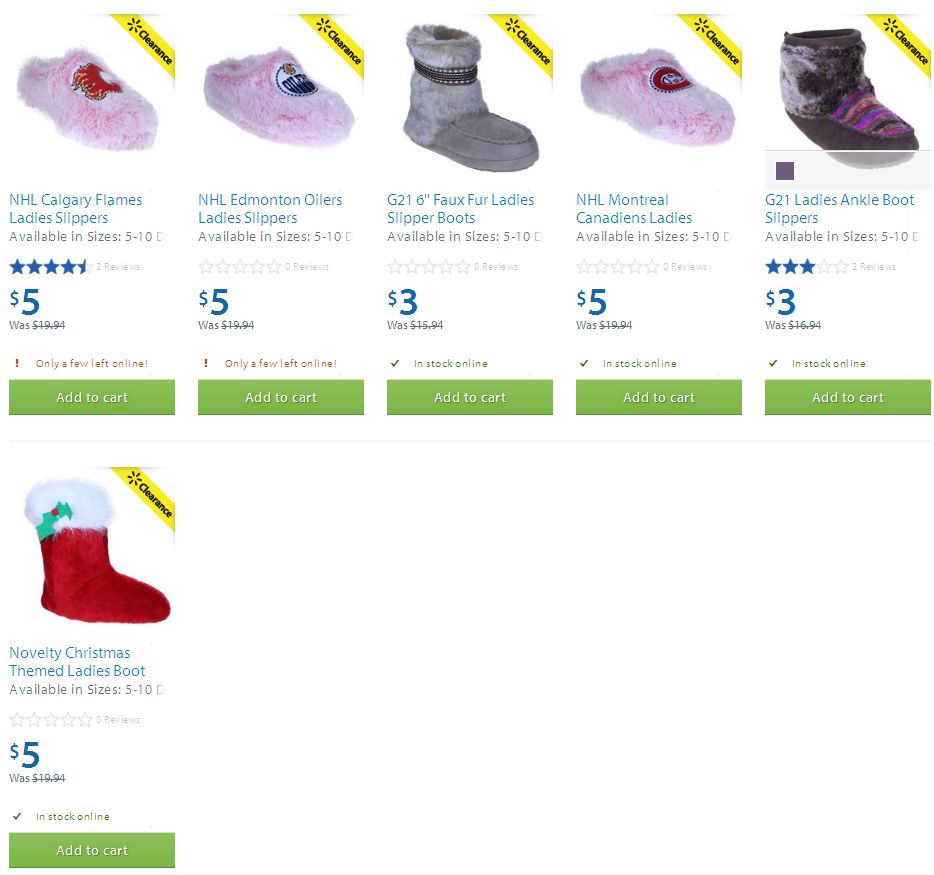Open the NHL Montreal Canadiens slipper image
The width and height of the screenshot is (934, 875).
[x=658, y=95]
